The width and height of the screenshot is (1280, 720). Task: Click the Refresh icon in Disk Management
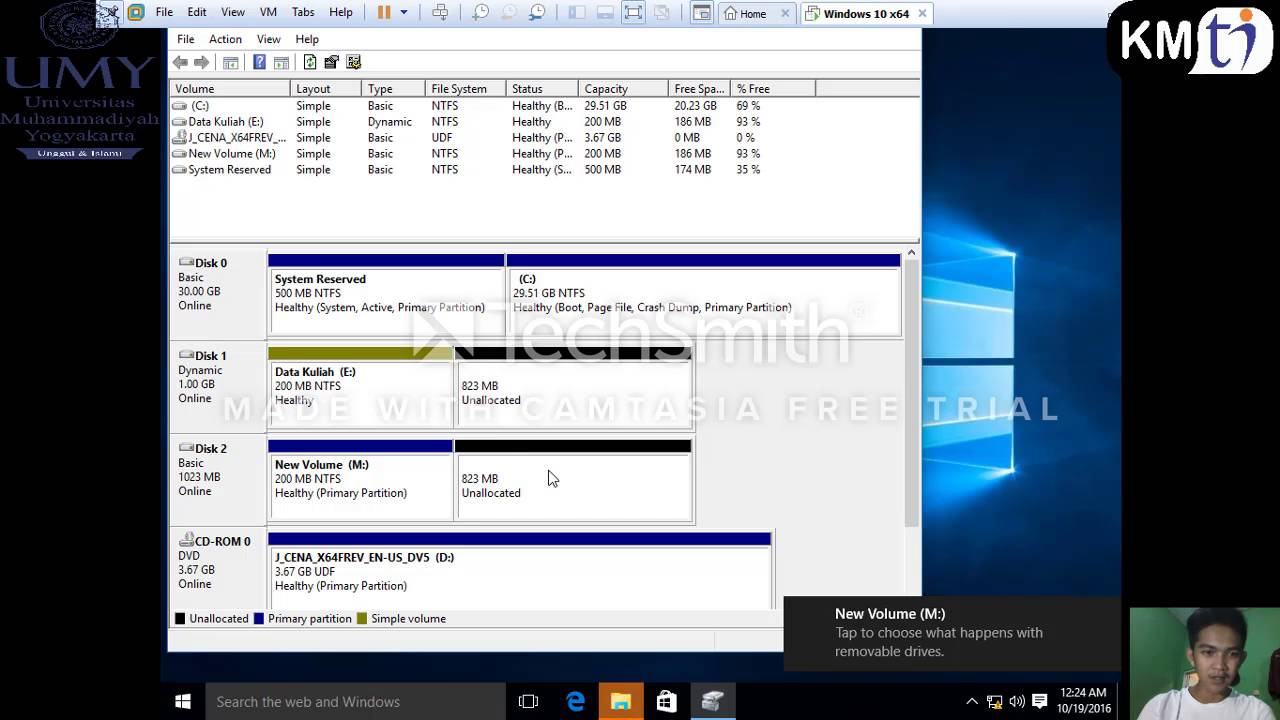310,62
